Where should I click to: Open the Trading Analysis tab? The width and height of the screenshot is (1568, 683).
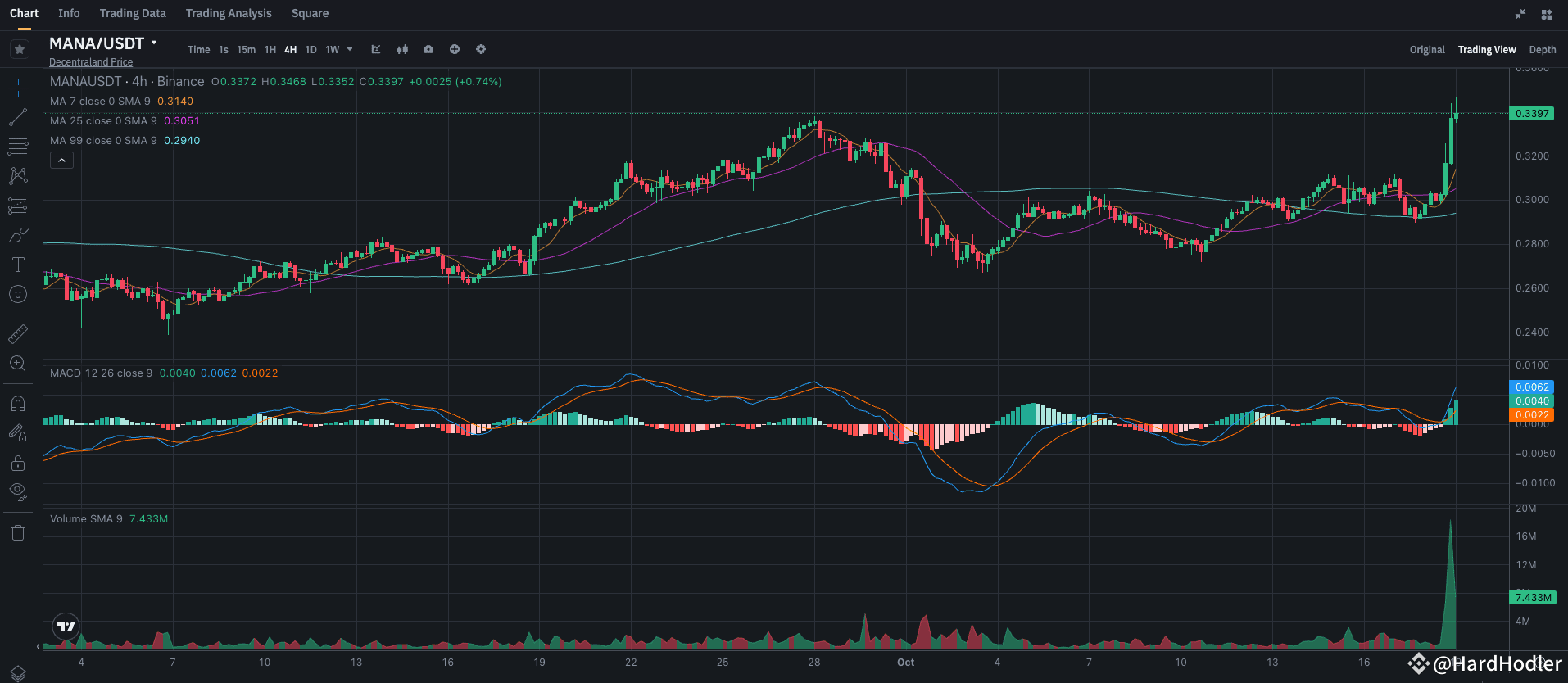pos(229,13)
